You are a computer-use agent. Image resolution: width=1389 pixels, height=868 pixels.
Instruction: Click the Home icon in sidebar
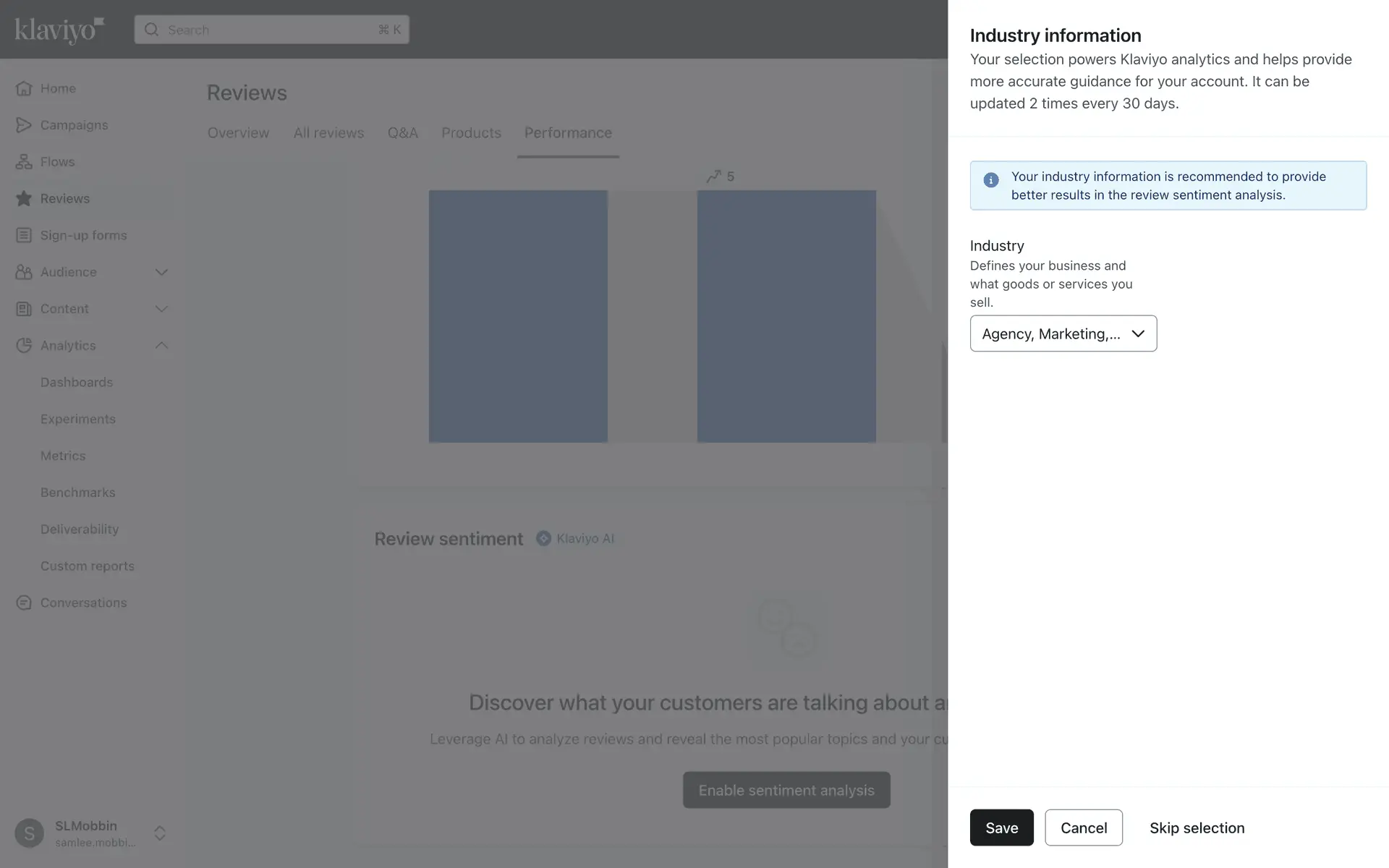pos(24,88)
